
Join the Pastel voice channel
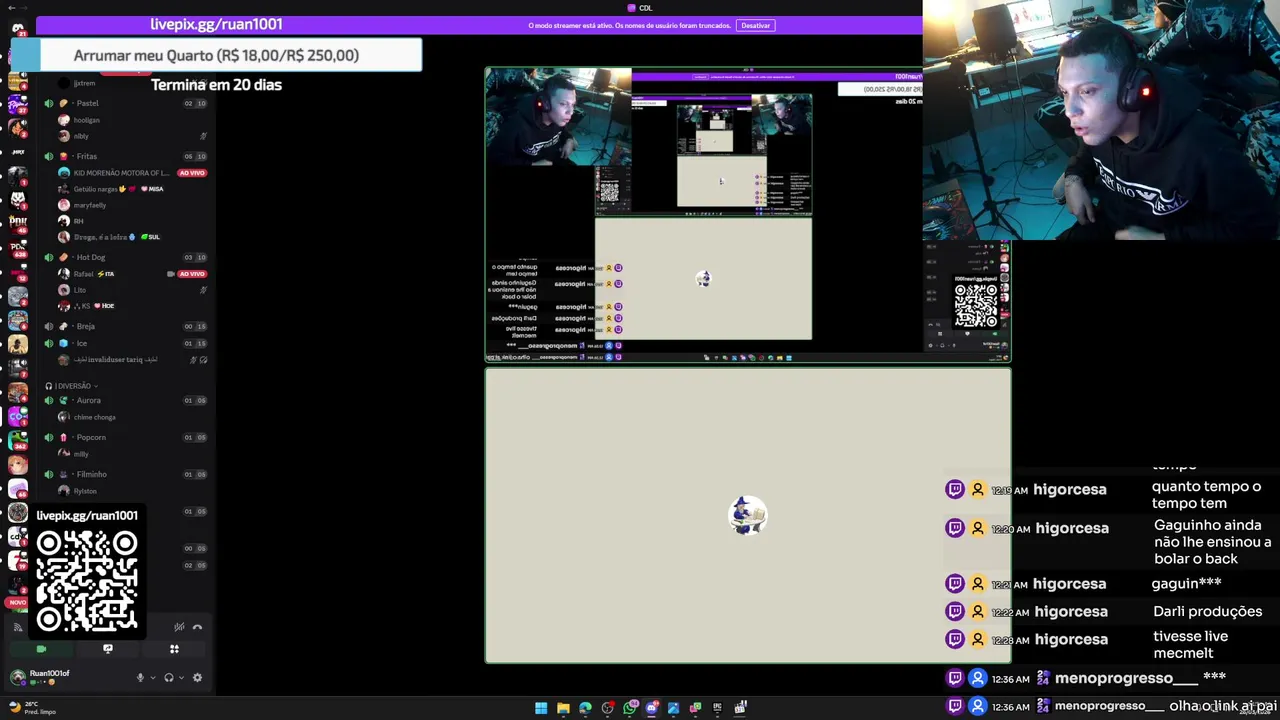pos(125,103)
